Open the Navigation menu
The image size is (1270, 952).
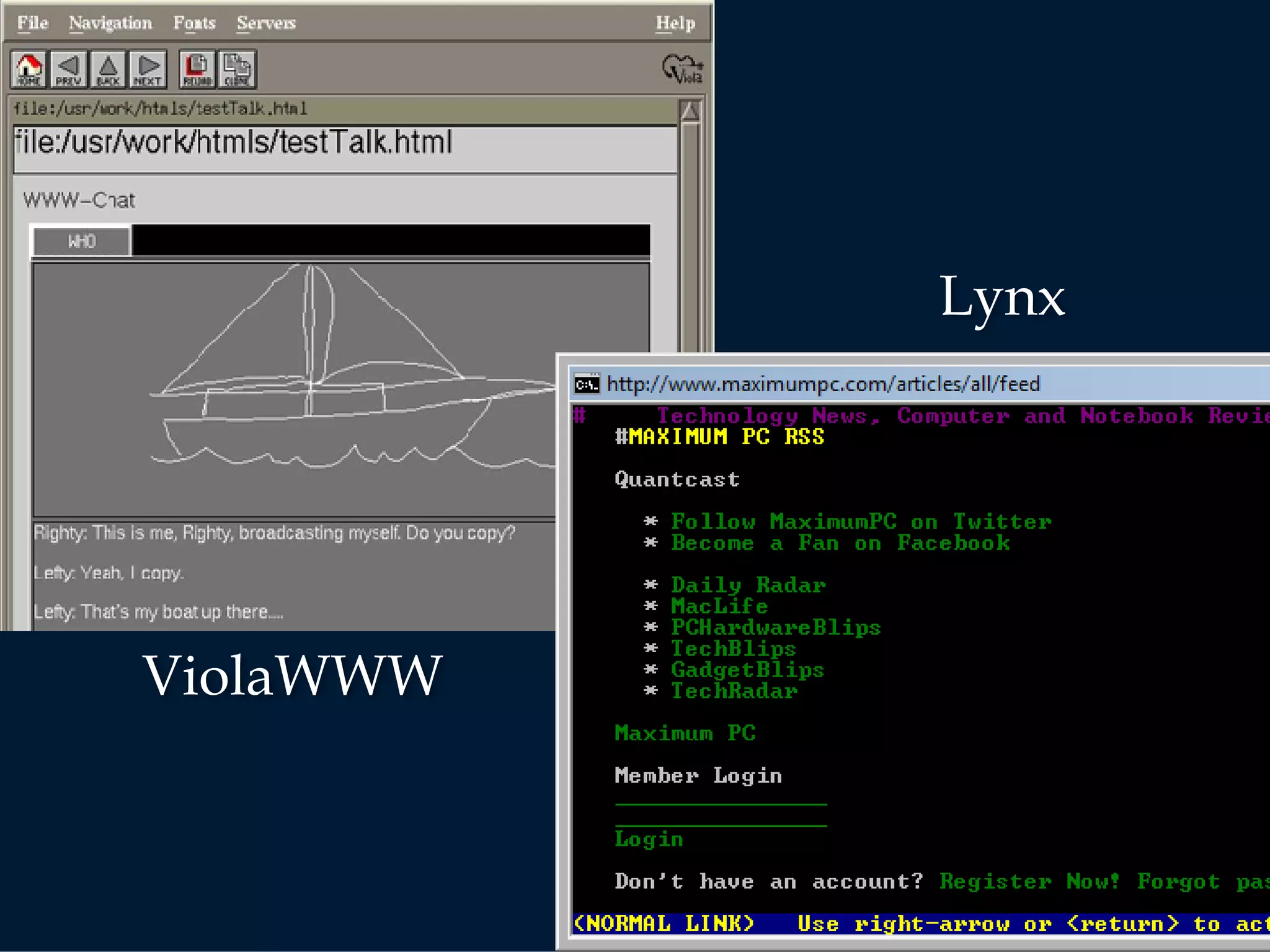(x=110, y=24)
